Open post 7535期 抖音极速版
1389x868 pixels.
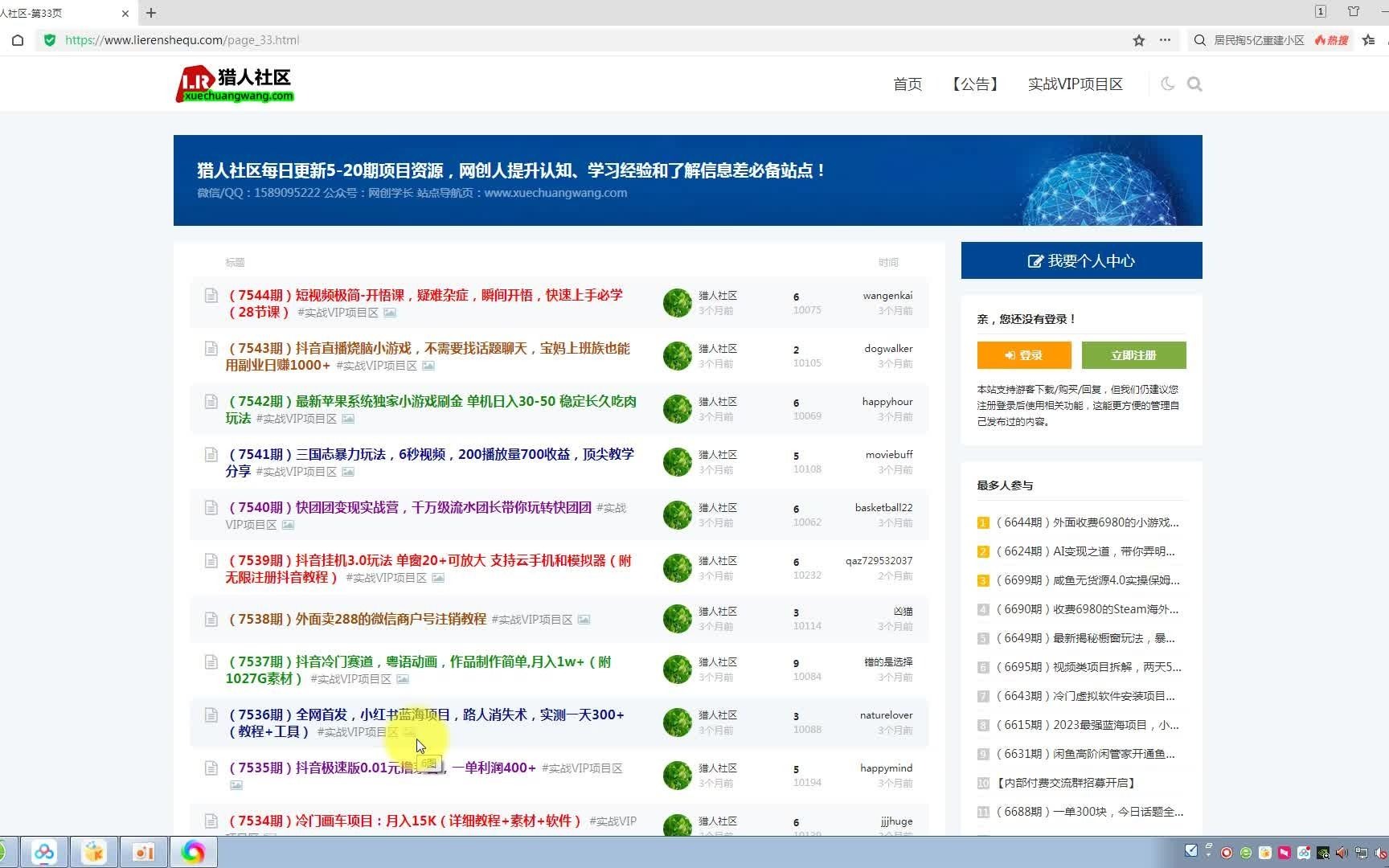382,768
